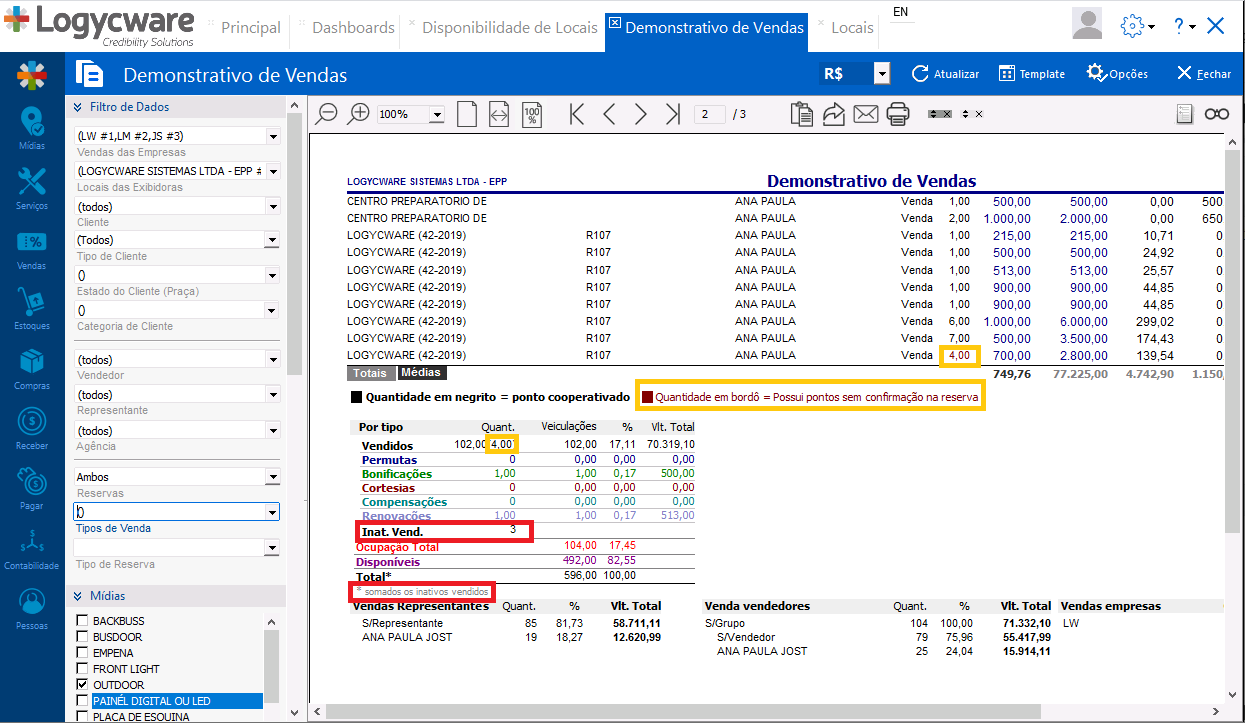Click the print report icon
The height and width of the screenshot is (723, 1245).
897,114
